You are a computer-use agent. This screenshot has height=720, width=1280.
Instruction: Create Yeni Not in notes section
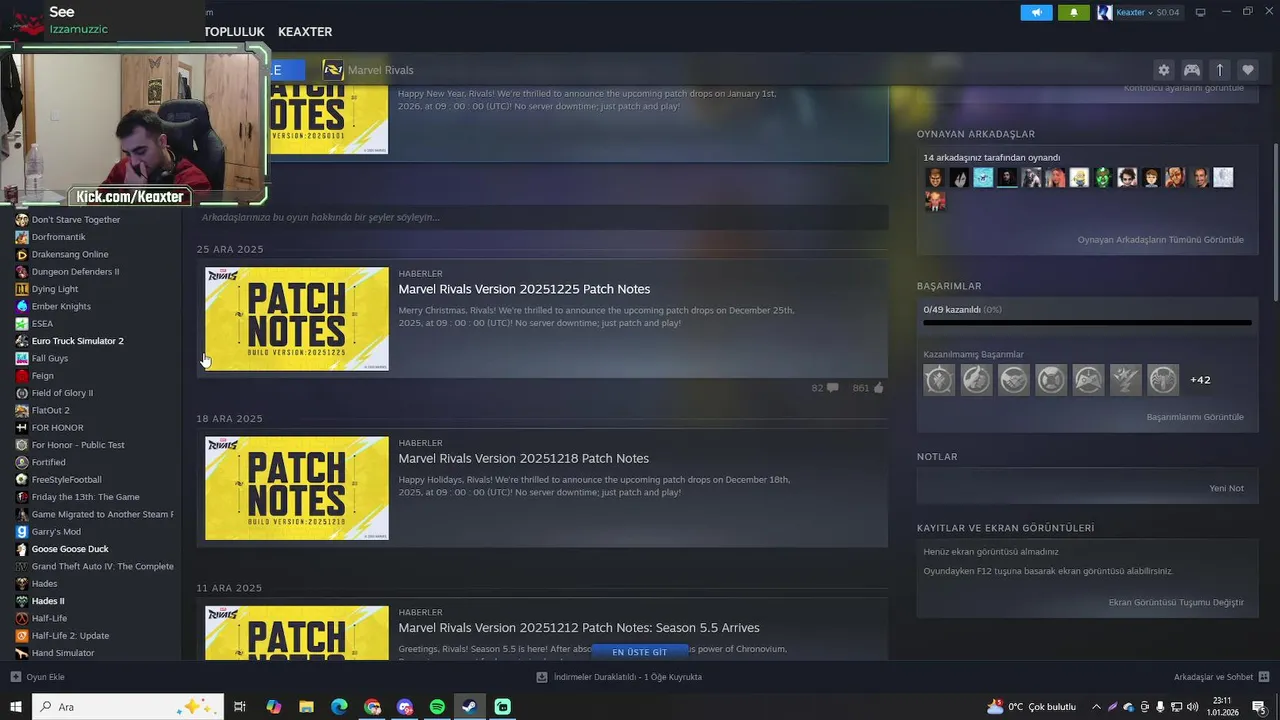click(x=1226, y=488)
